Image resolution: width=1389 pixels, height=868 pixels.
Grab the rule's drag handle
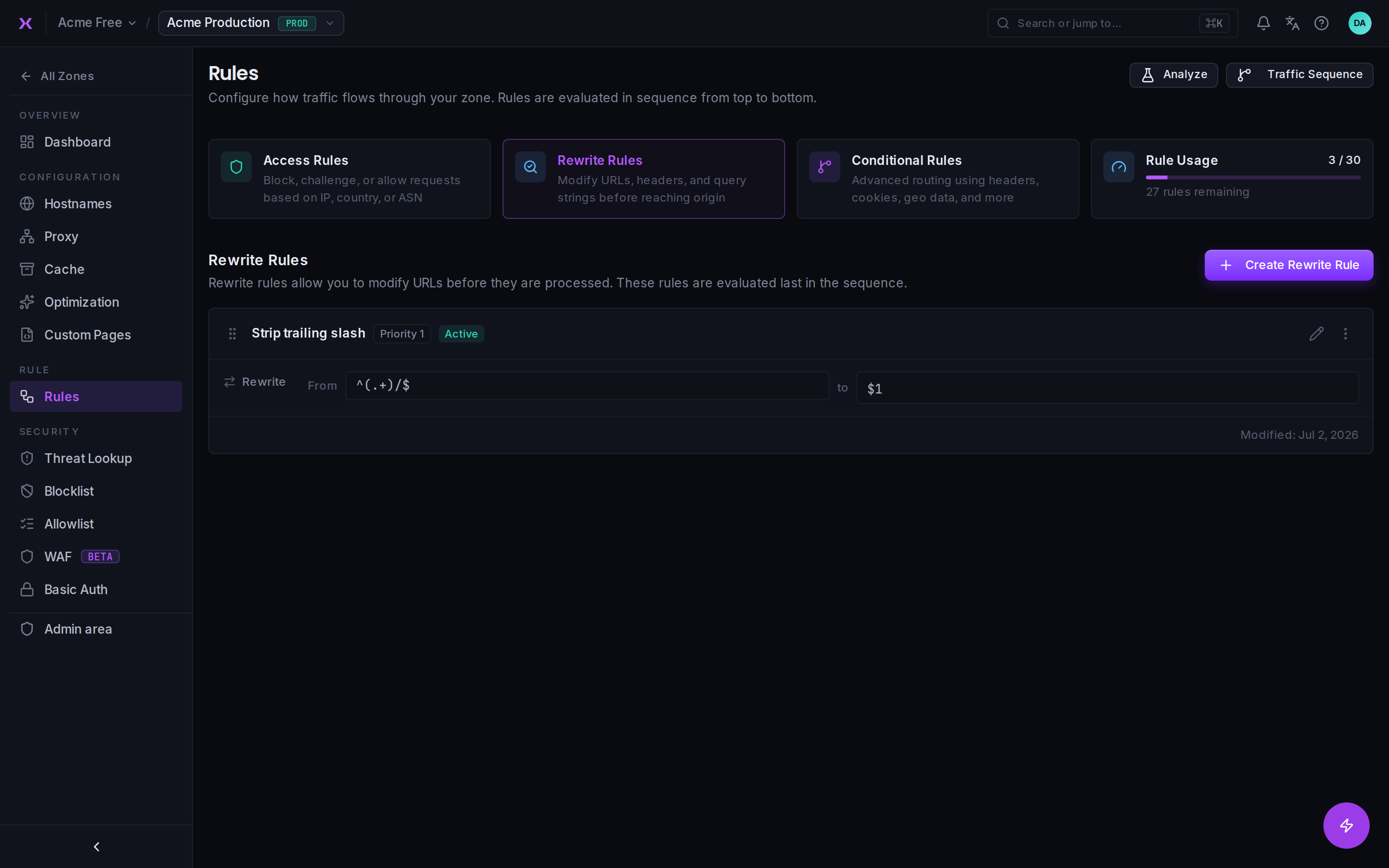coord(232,334)
